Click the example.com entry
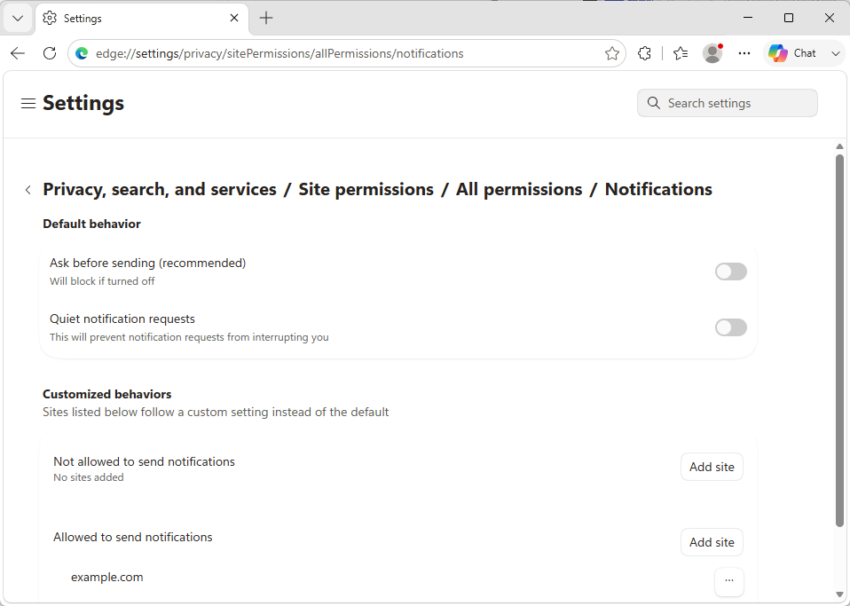This screenshot has width=850, height=606. click(x=107, y=577)
